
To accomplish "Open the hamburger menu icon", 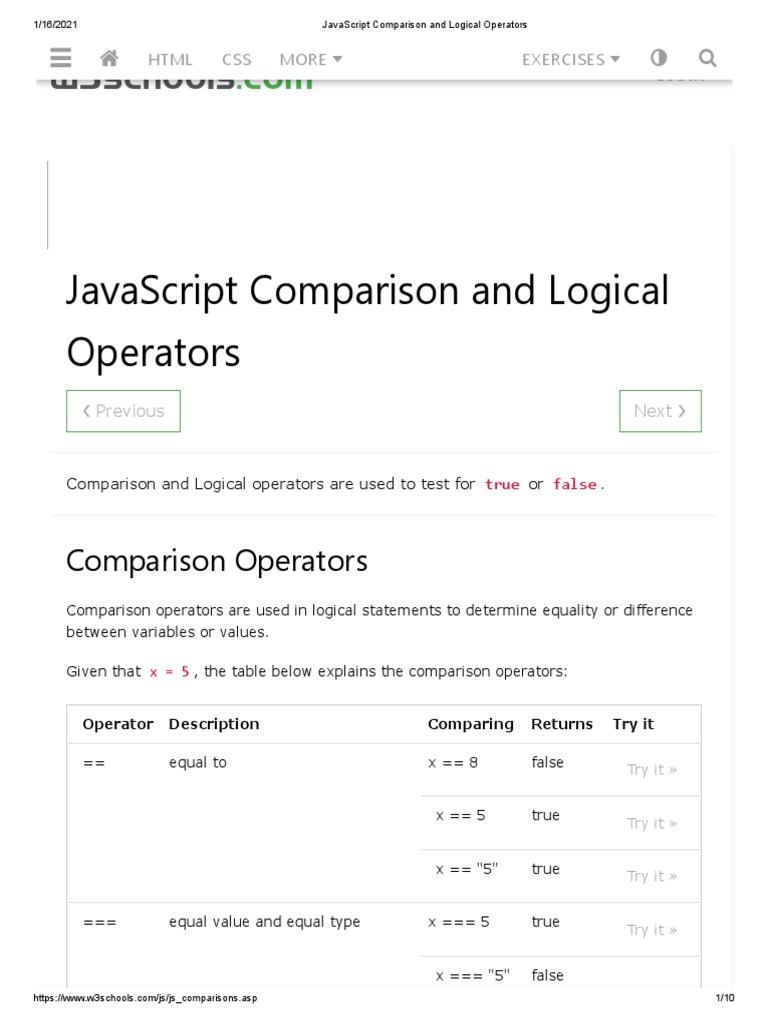I will pos(61,59).
